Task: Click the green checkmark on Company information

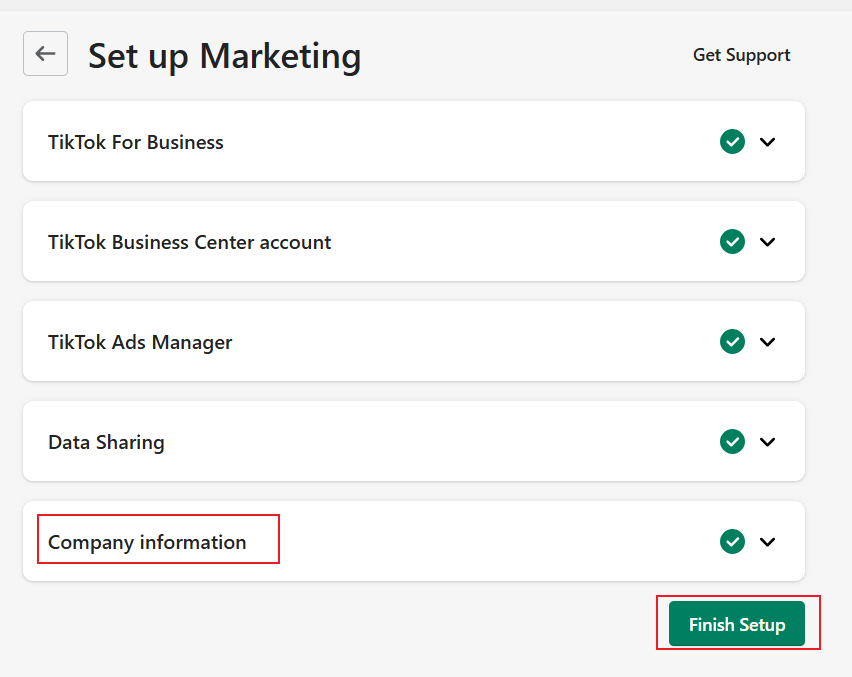Action: (732, 541)
